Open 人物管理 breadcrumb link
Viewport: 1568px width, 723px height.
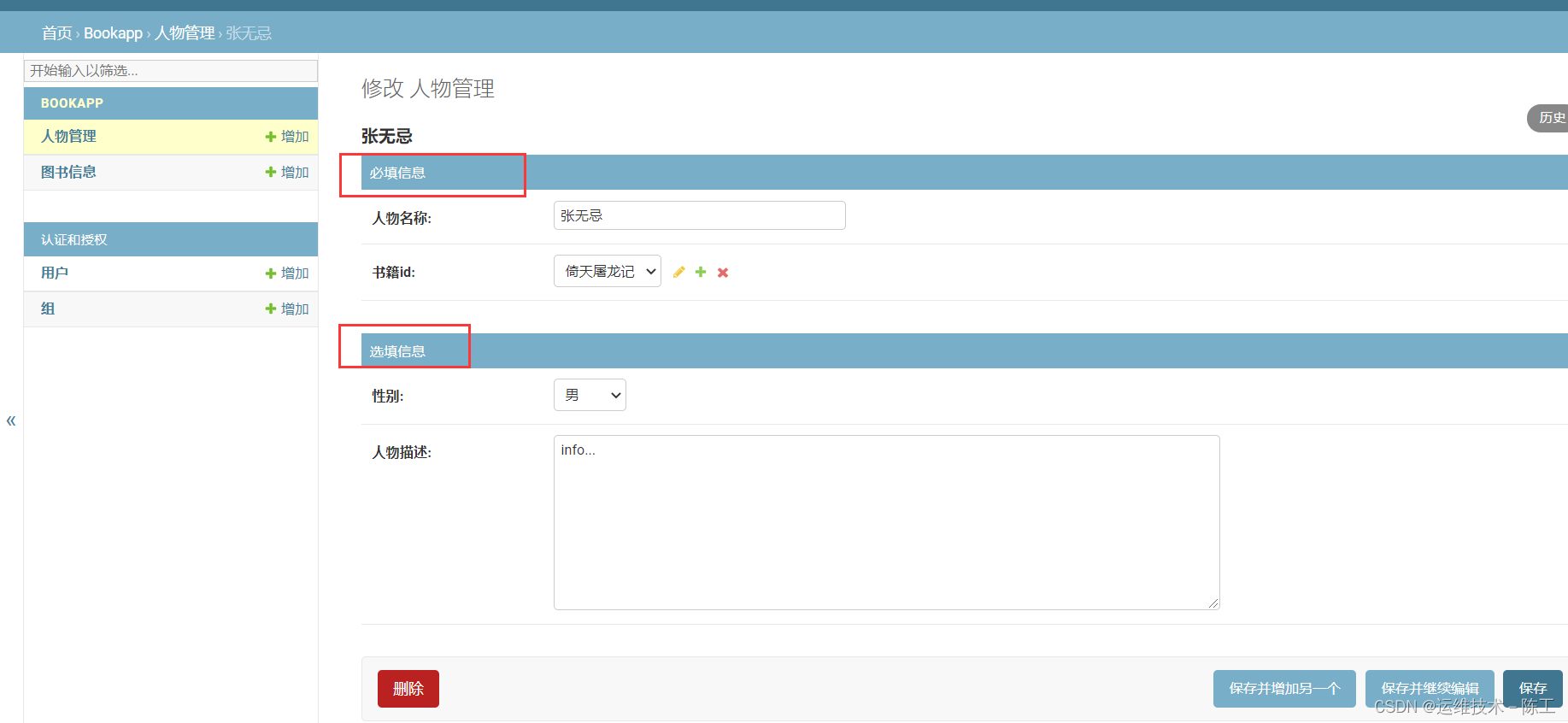tap(185, 33)
